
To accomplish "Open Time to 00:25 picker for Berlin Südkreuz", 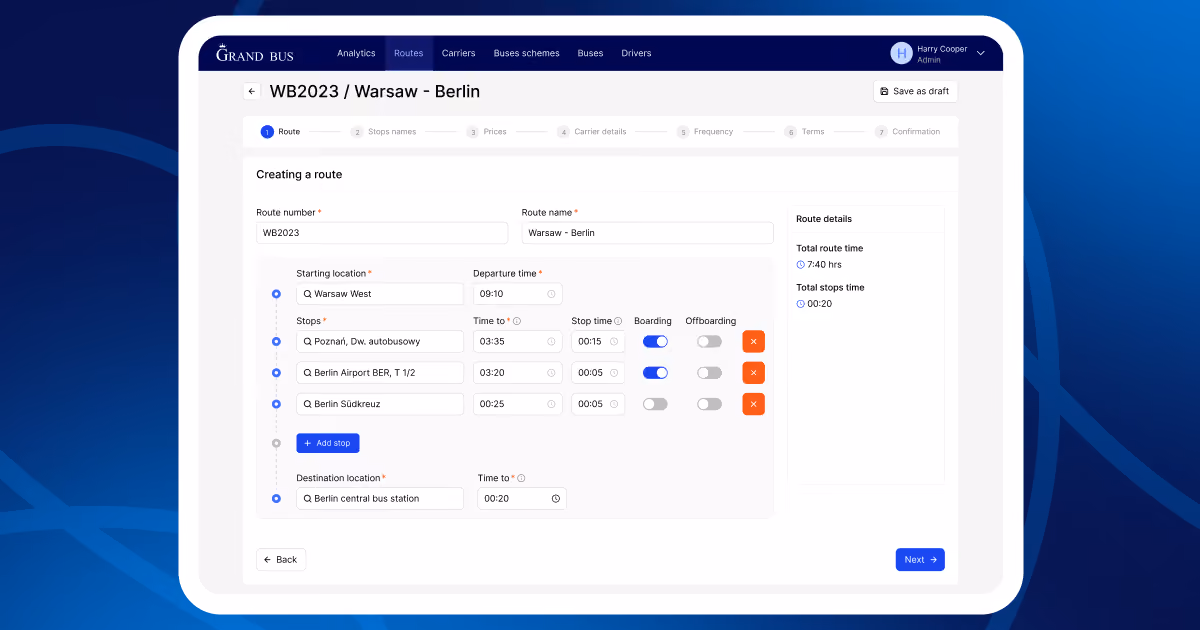I will [x=518, y=404].
